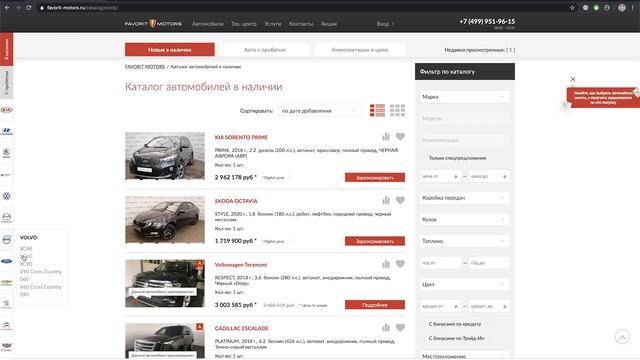Open the Ford brand in the sidebar
The image size is (640, 360).
tap(7, 261)
